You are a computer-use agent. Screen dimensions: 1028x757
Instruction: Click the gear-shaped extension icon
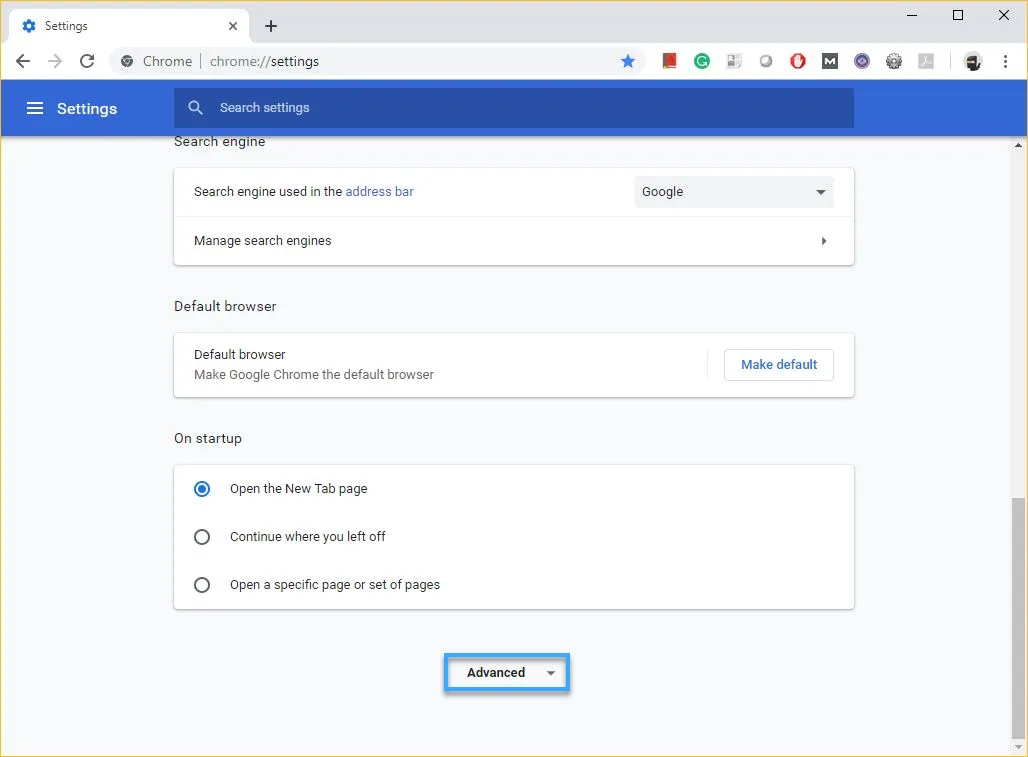click(893, 61)
